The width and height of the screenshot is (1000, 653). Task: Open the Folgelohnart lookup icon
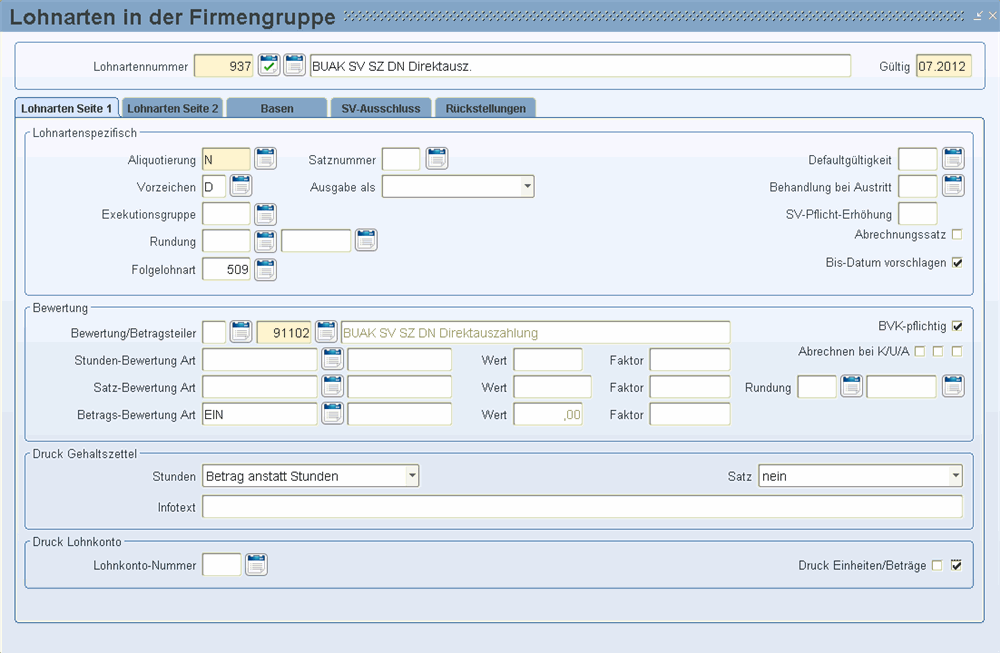[265, 270]
